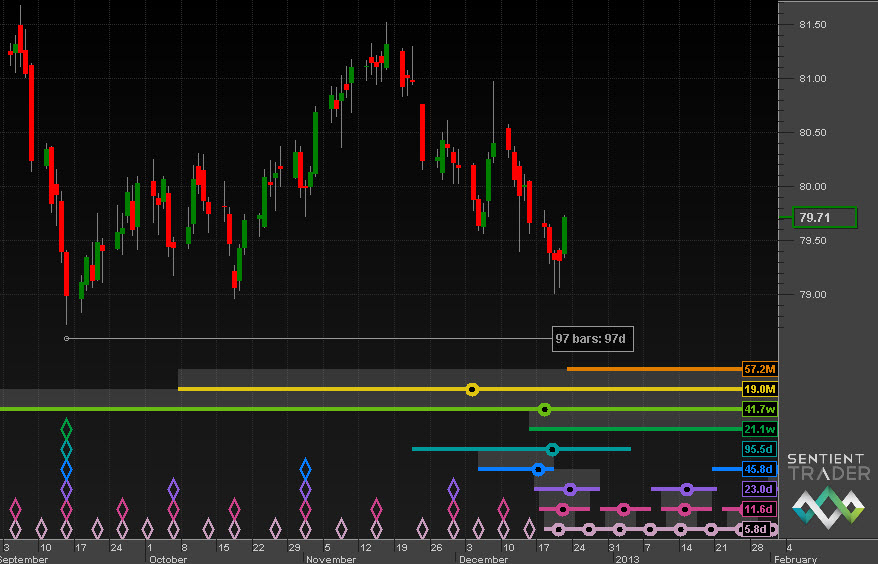Click the teal circle on the 95.5d line
The image size is (878, 564).
tap(552, 449)
